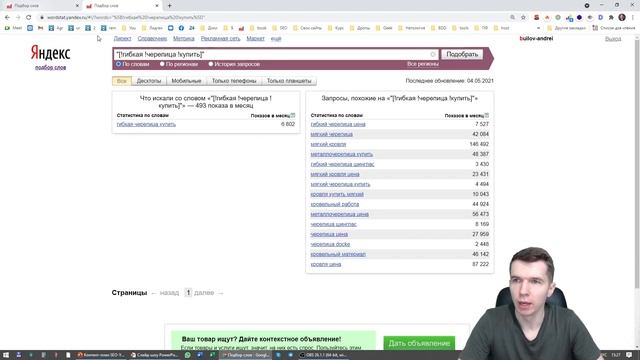Click the Яндекс logo
Viewport: 640px width, 360px height.
point(51,53)
